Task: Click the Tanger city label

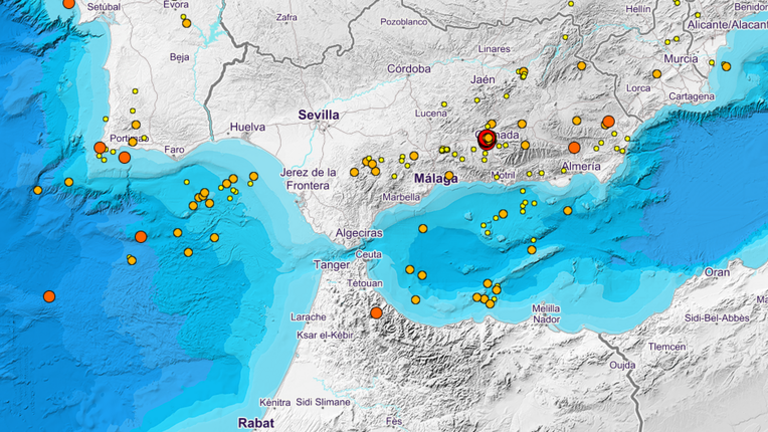Action: pyautogui.click(x=331, y=265)
